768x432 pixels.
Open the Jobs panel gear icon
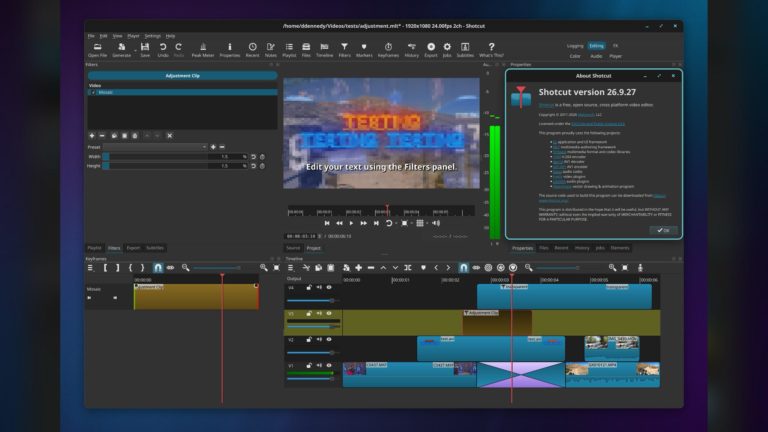coord(447,49)
